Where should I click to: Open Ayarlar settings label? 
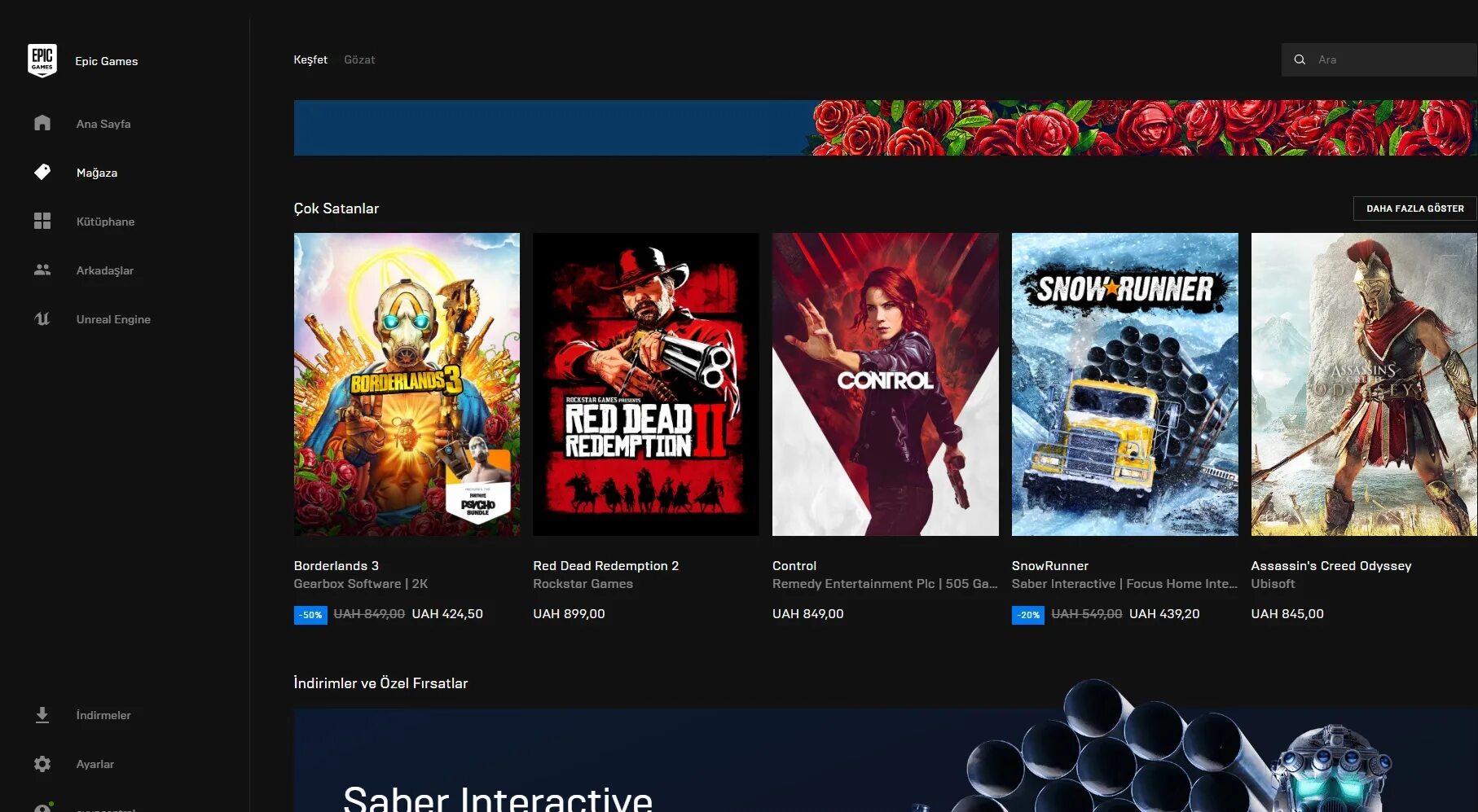(x=95, y=764)
